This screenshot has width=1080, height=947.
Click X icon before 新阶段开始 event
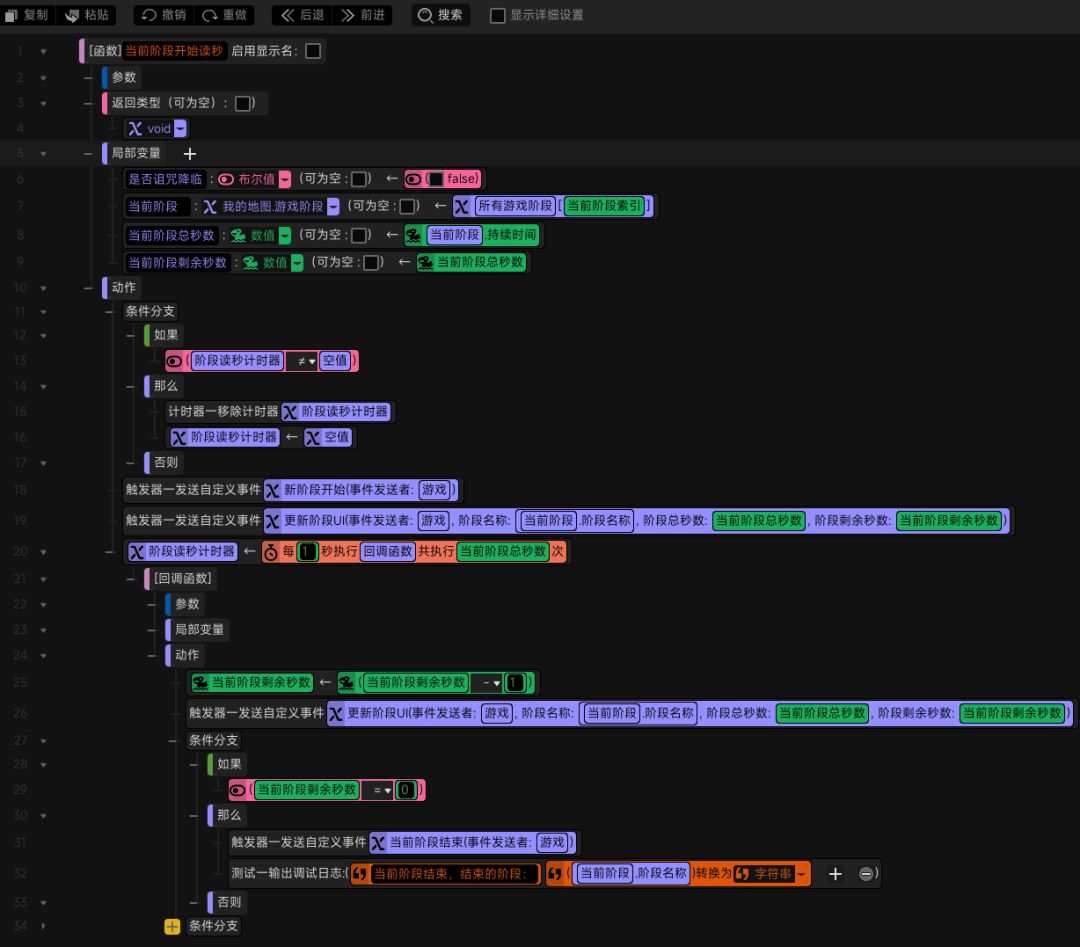273,490
